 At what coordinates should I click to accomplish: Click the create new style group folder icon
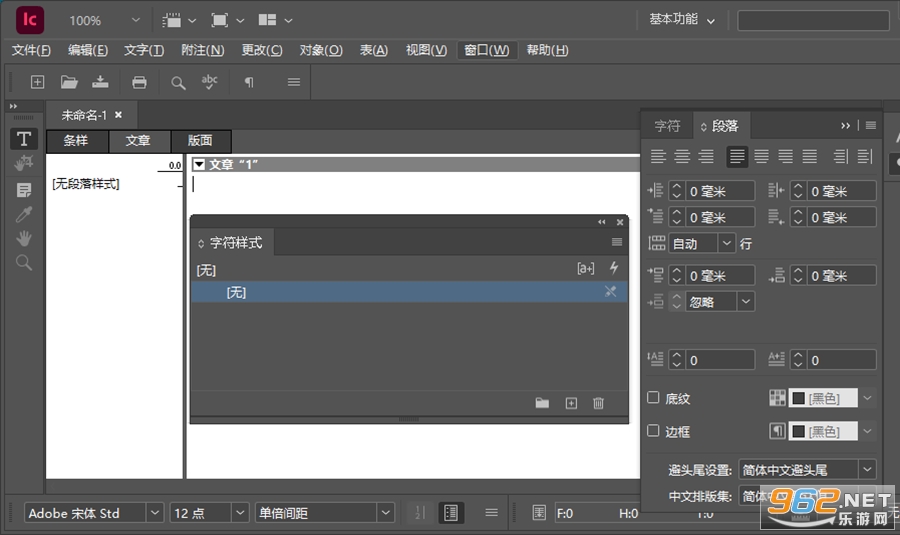pos(542,403)
